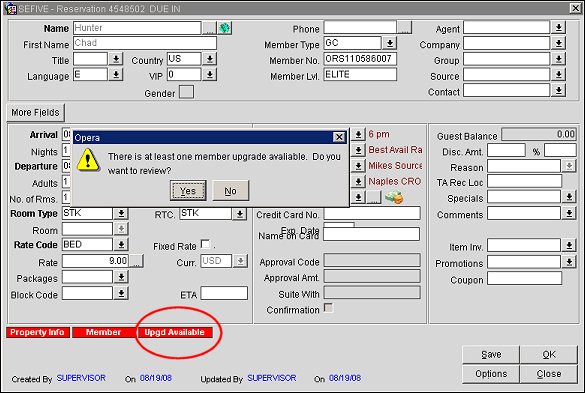Select the Property Info red indicator
Viewport: 585px width, 393px height.
(x=38, y=332)
